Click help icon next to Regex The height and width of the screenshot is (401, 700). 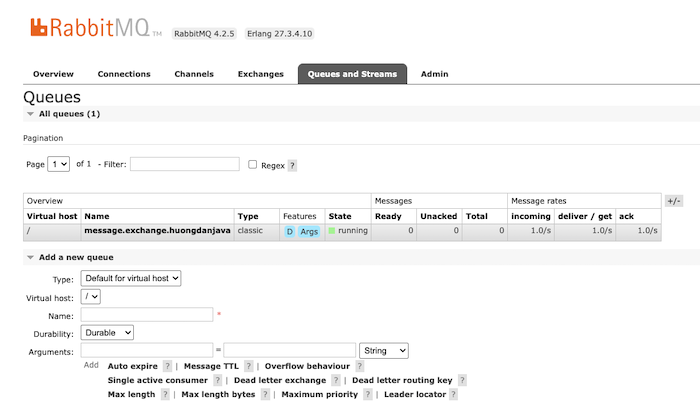point(293,165)
